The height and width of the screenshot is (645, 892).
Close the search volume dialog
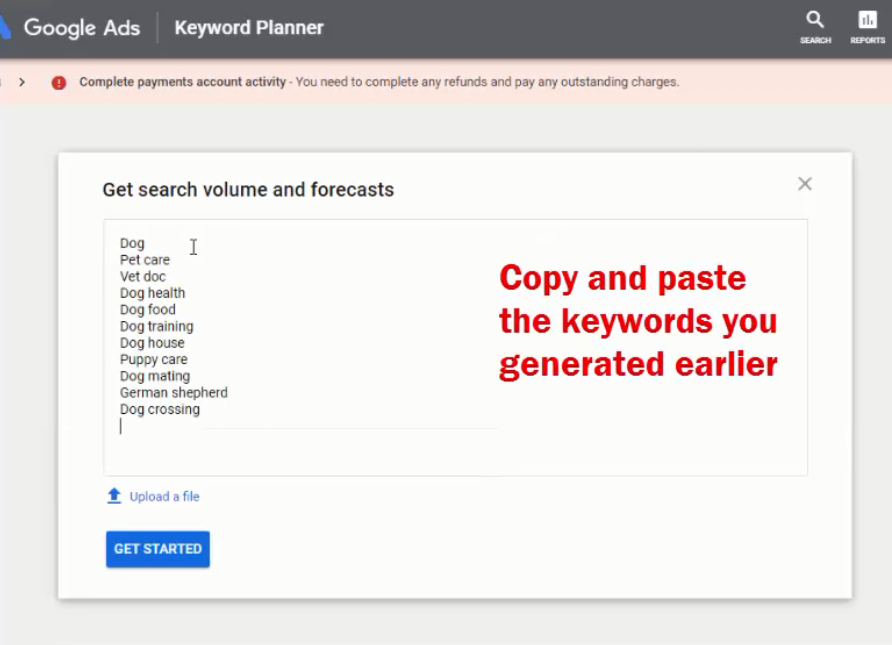pos(804,184)
